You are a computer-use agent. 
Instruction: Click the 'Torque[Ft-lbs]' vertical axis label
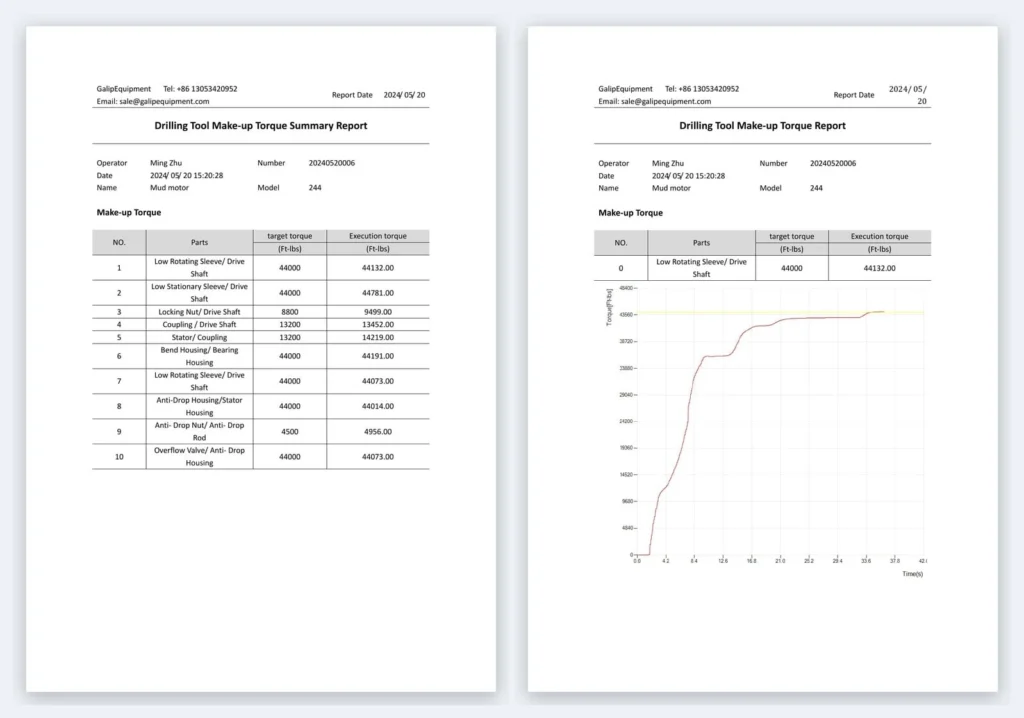point(609,307)
